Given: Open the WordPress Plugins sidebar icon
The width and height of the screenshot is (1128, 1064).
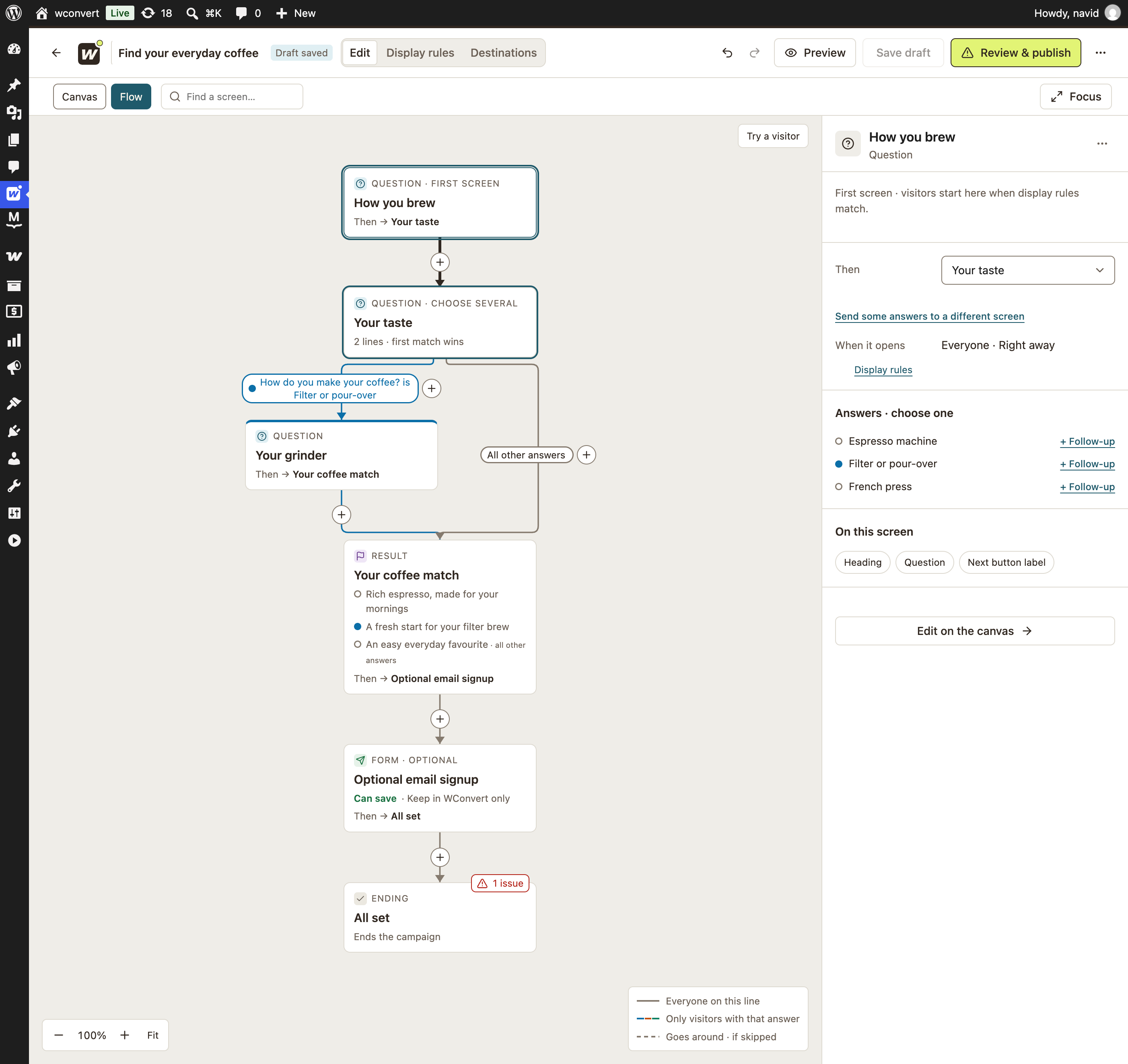Looking at the screenshot, I should 14,431.
